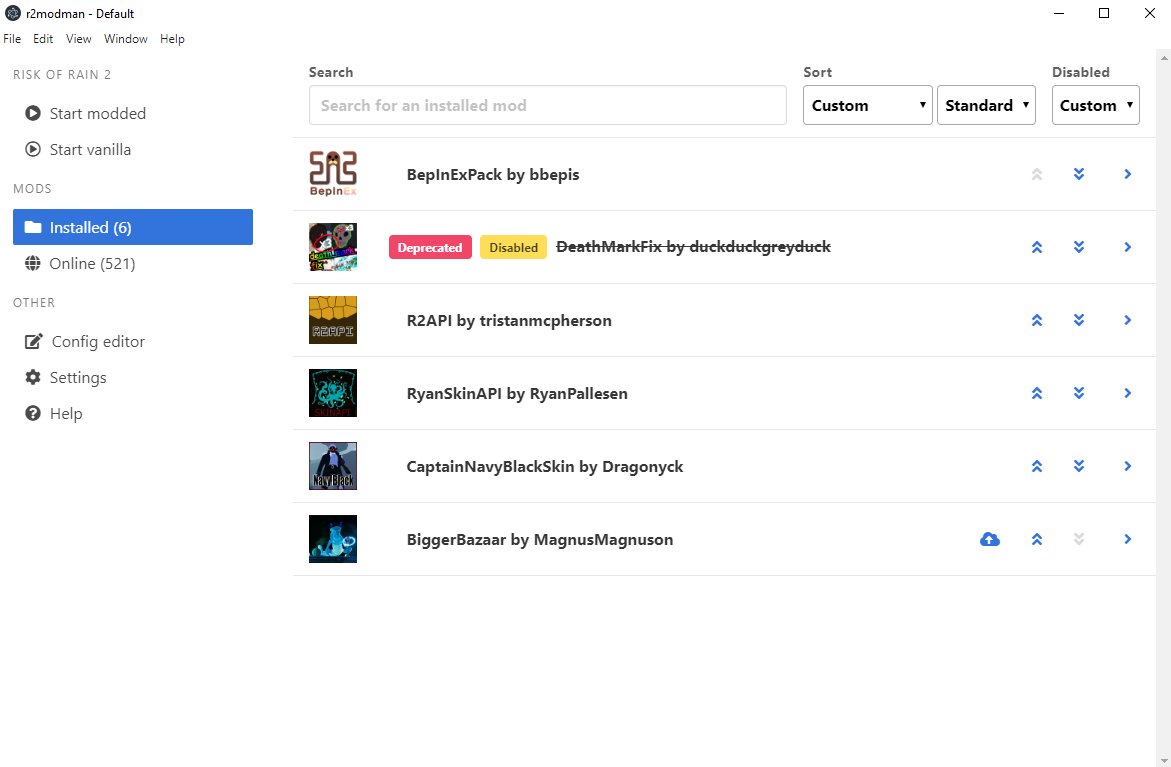This screenshot has height=767, width=1171.
Task: Expand the BepInExPack row chevron
Action: (x=1128, y=174)
